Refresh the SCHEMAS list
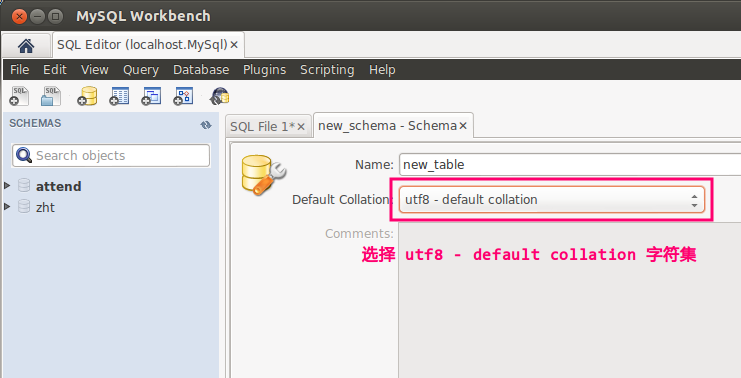The height and width of the screenshot is (378, 741). [206, 125]
